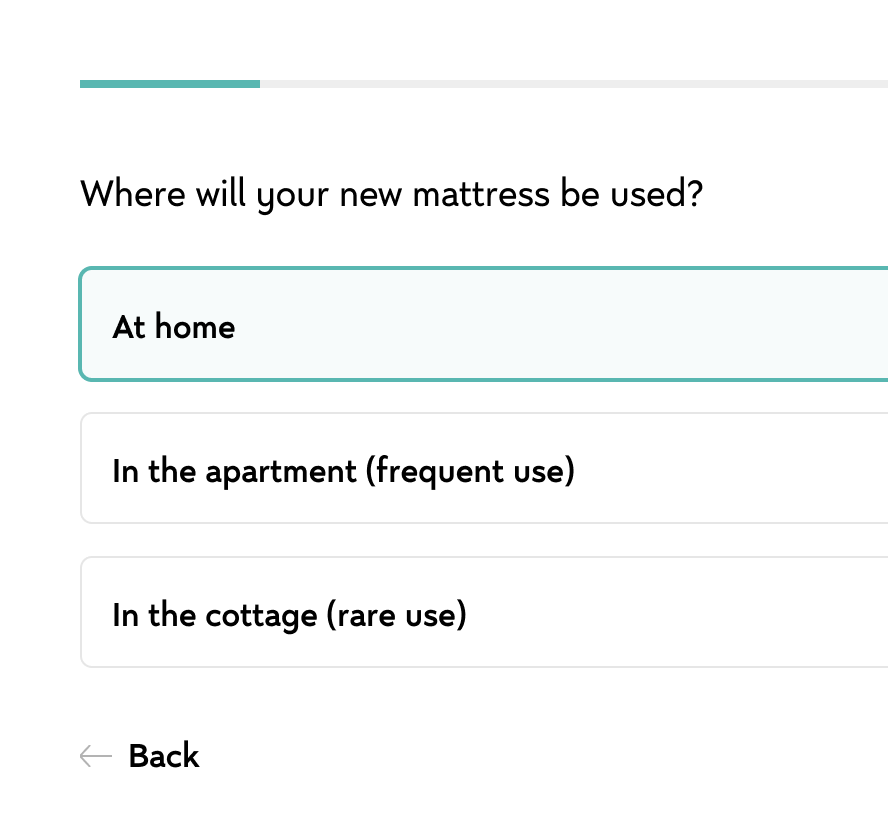
Task: Click the word "cottage" in third option
Action: (x=261, y=615)
